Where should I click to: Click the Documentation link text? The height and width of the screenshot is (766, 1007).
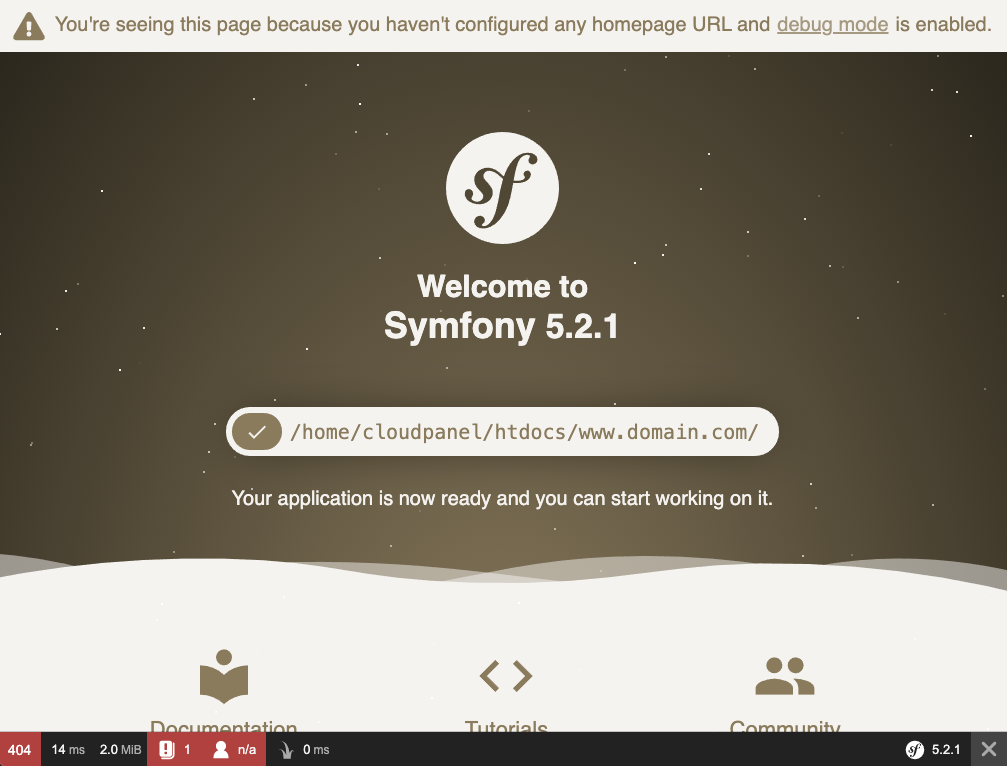(x=224, y=726)
